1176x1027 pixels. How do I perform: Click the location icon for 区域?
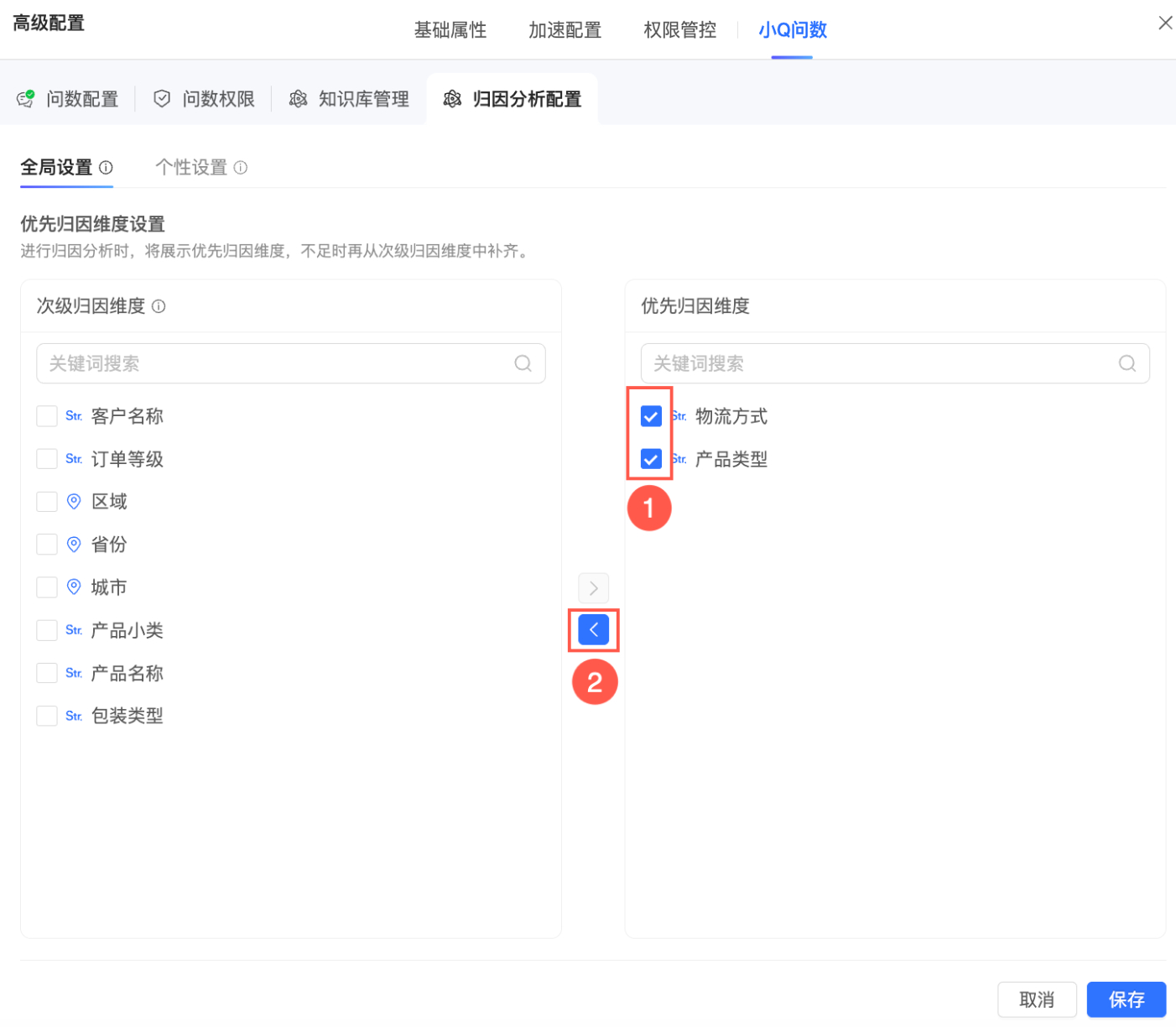[74, 501]
